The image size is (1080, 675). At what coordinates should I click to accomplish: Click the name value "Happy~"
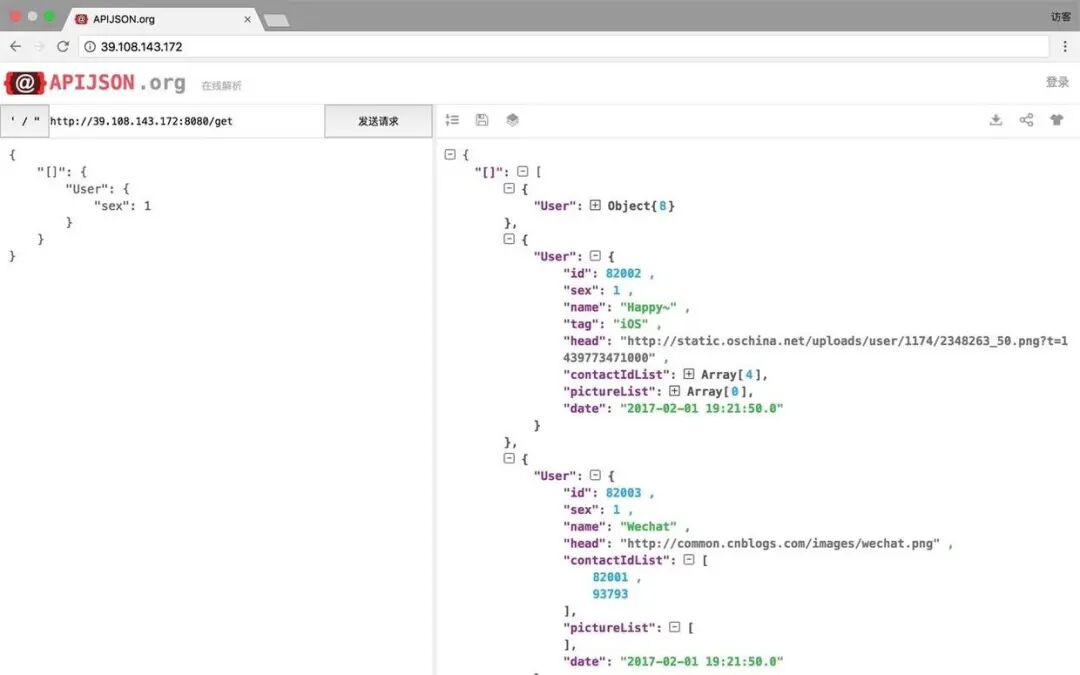648,307
